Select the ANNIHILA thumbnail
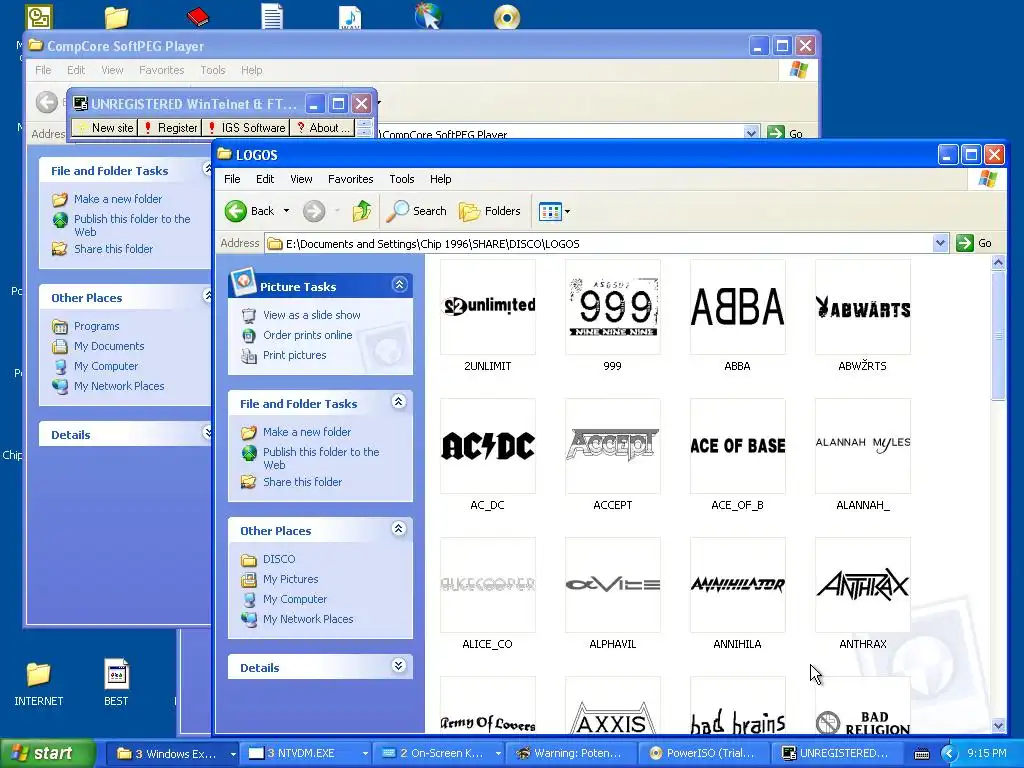This screenshot has width=1024, height=768. (x=737, y=586)
